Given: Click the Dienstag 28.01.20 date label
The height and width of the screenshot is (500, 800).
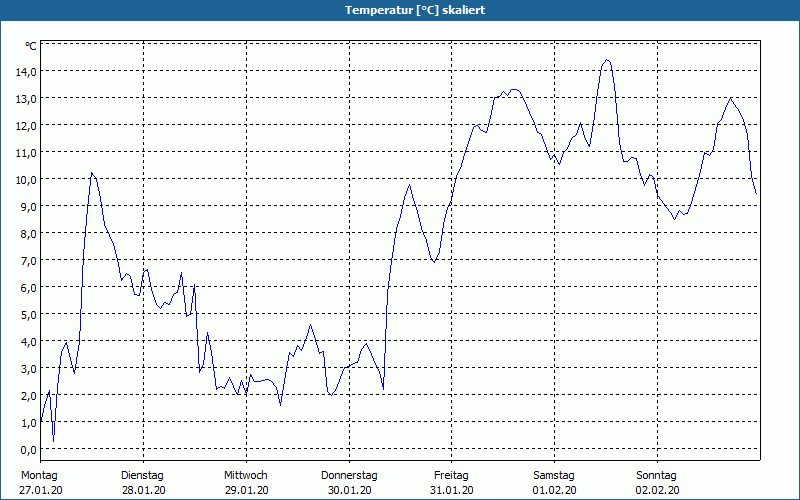Looking at the screenshot, I should [x=143, y=483].
